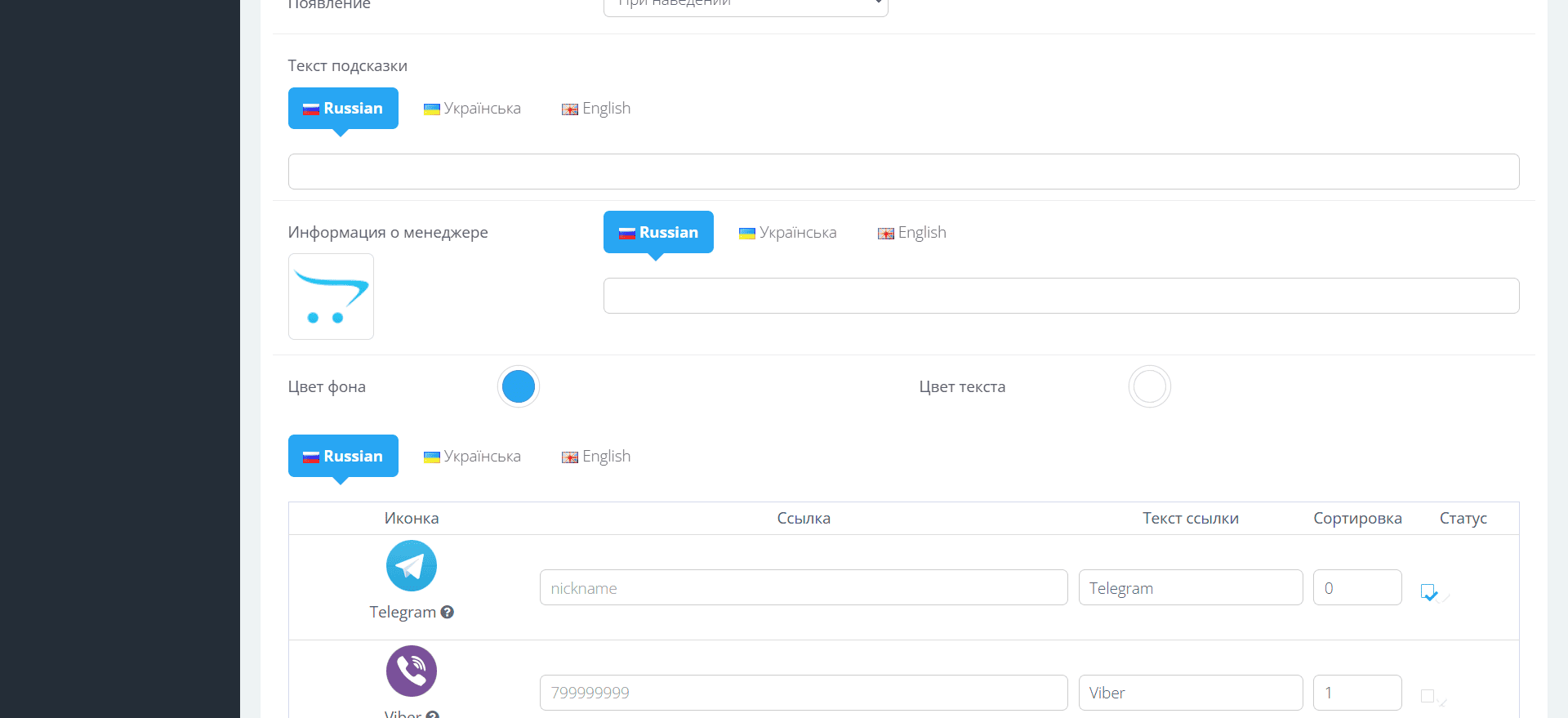
Task: Click the Сортировка column header
Action: click(x=1357, y=518)
